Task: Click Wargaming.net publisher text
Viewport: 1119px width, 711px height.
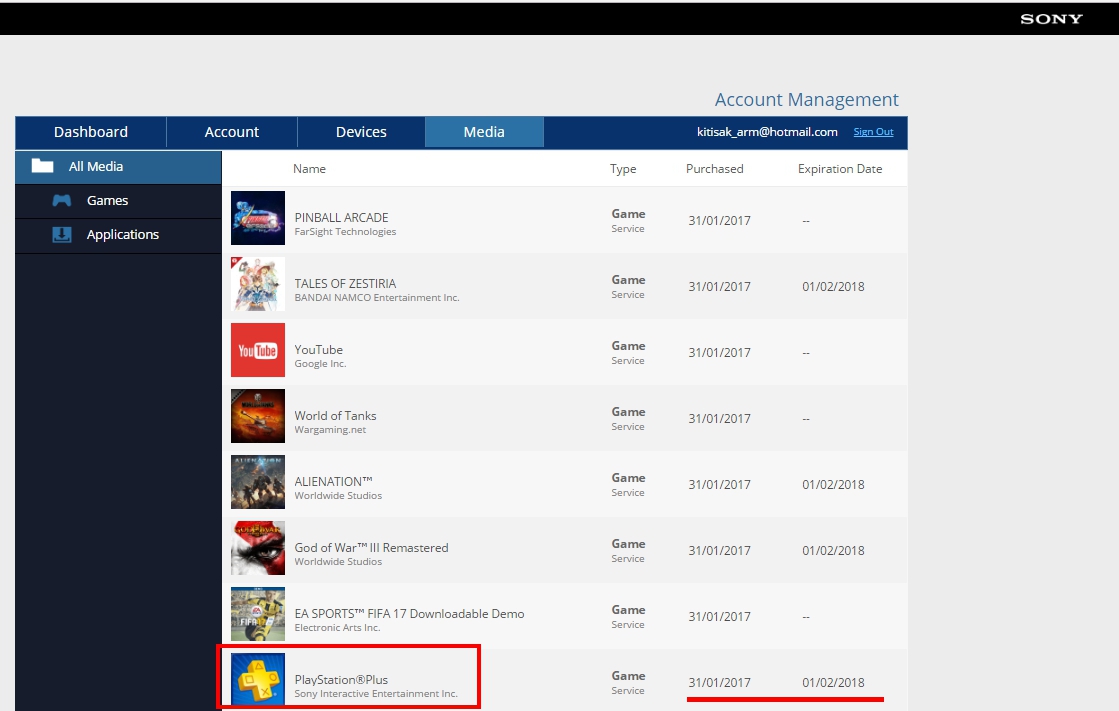Action: click(330, 430)
